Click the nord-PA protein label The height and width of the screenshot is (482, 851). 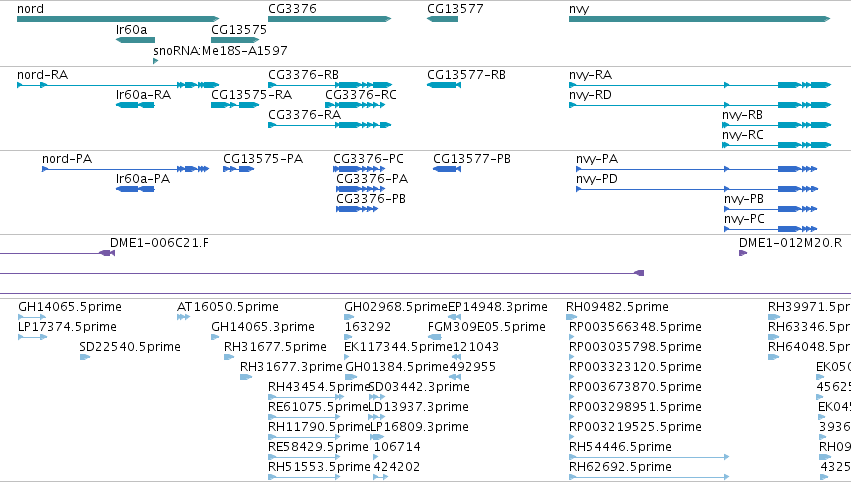(67, 159)
